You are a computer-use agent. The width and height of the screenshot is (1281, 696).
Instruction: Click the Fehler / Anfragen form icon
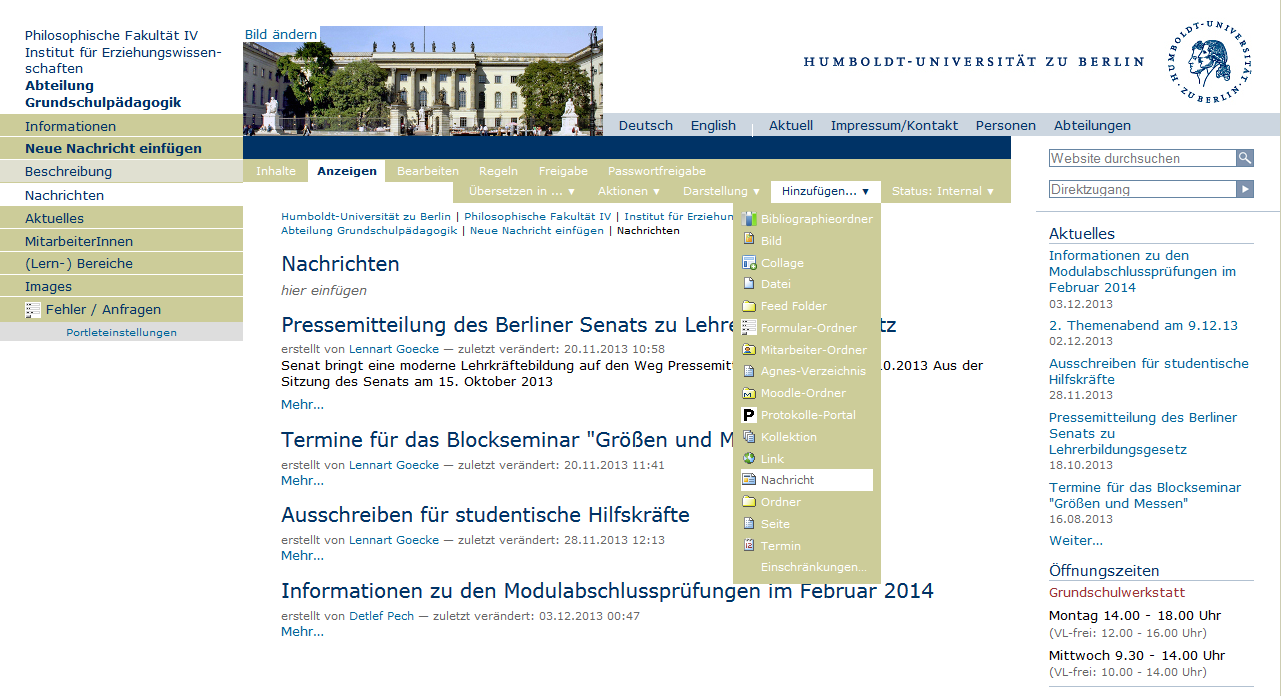pos(33,310)
